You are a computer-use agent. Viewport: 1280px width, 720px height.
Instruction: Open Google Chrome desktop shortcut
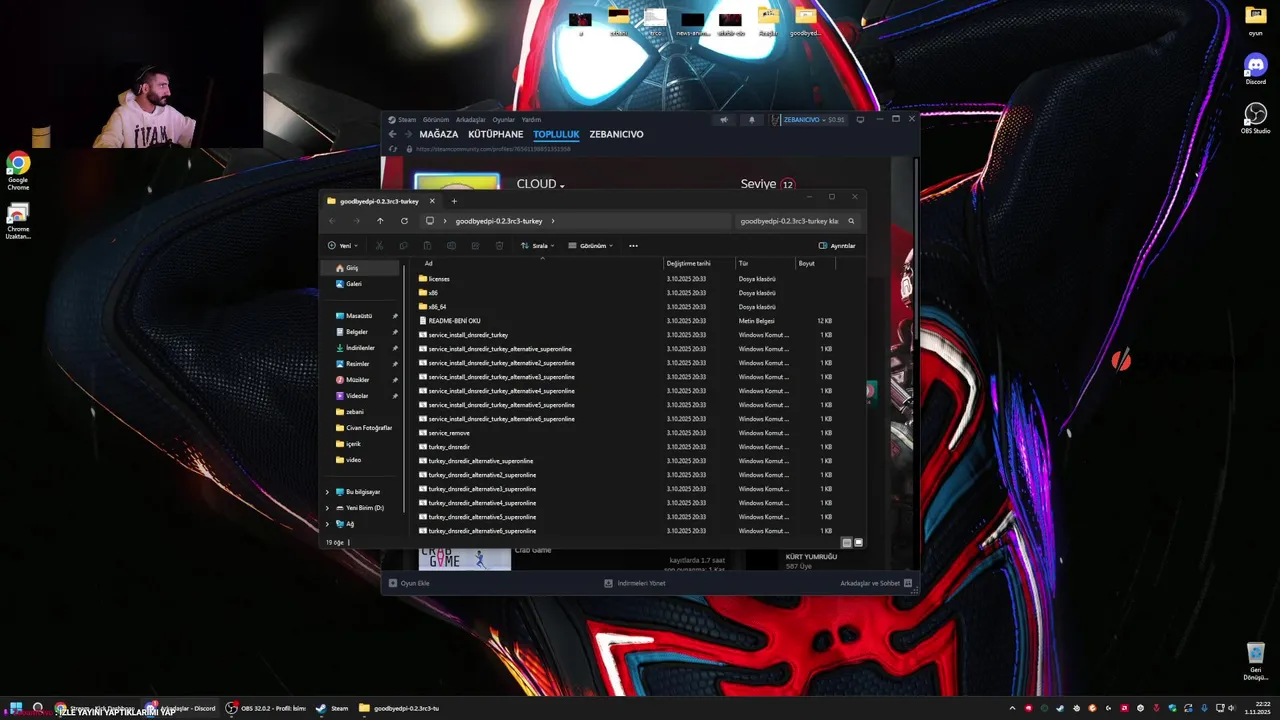pyautogui.click(x=18, y=170)
